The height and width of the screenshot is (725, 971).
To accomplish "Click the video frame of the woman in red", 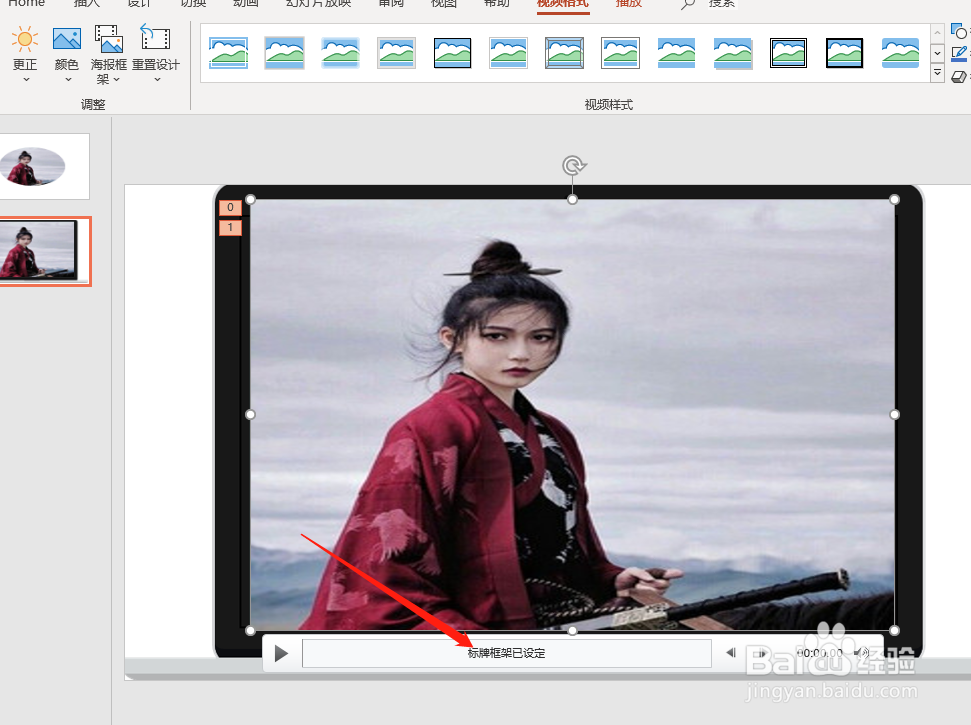I will (x=572, y=414).
